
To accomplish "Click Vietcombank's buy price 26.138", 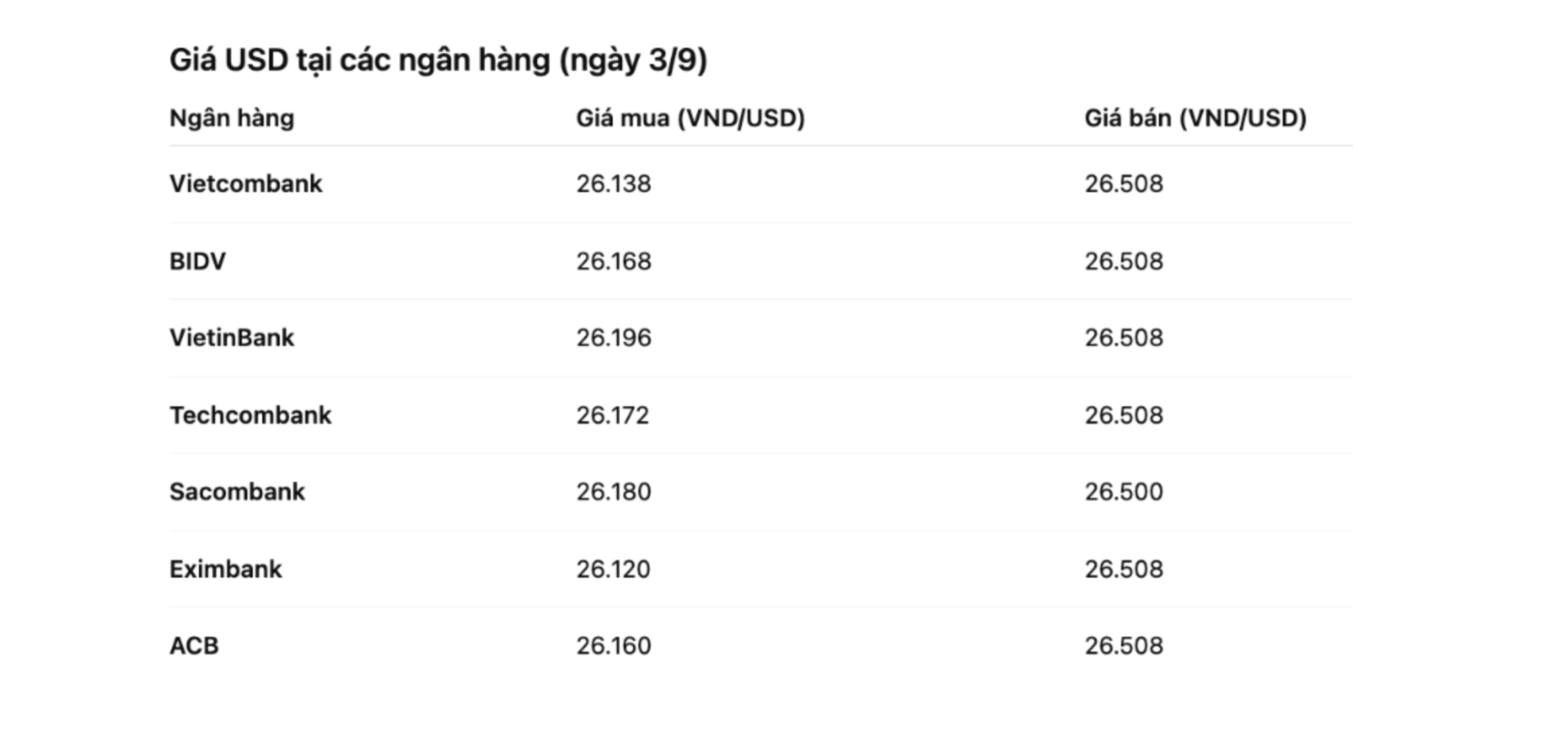I will point(613,184).
